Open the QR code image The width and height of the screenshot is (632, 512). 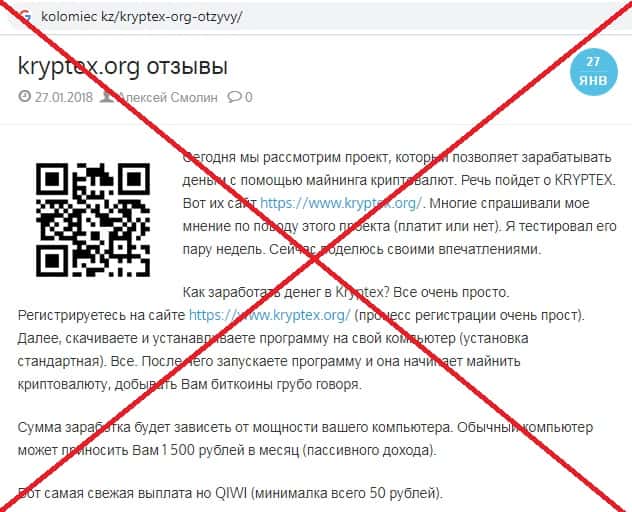pyautogui.click(x=93, y=220)
